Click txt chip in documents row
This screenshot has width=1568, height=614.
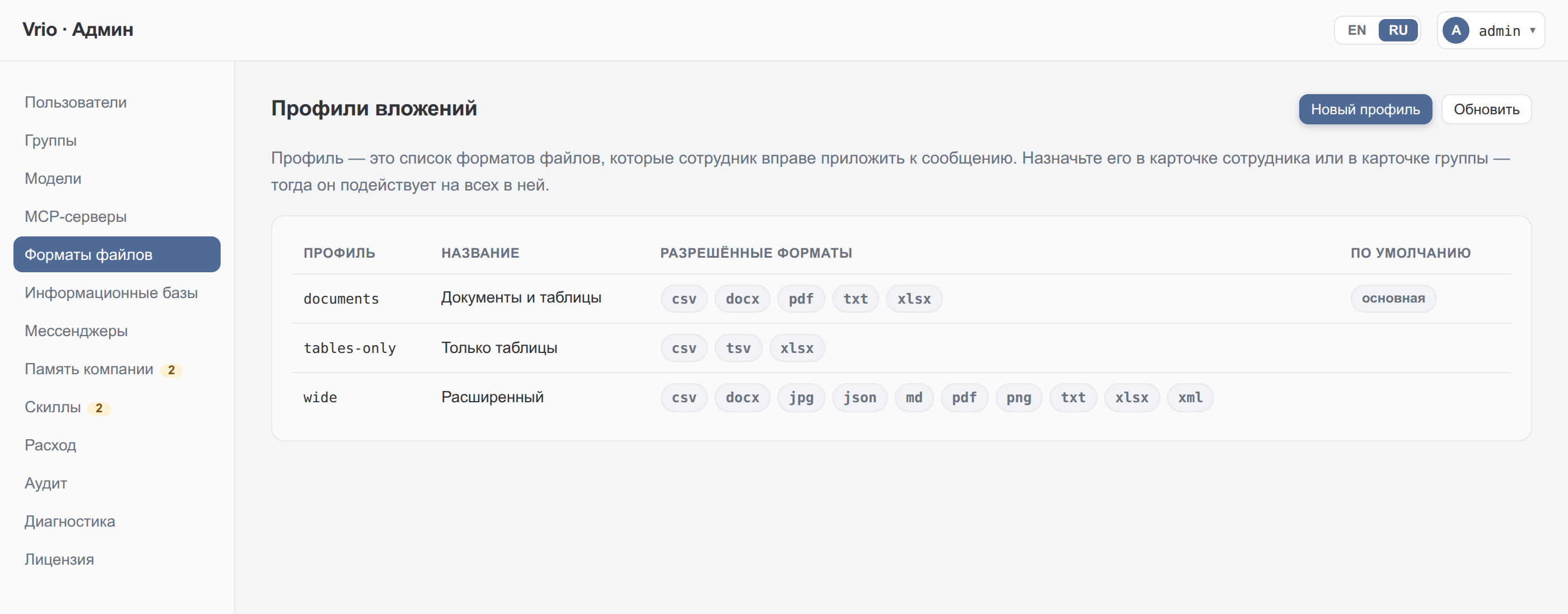855,299
